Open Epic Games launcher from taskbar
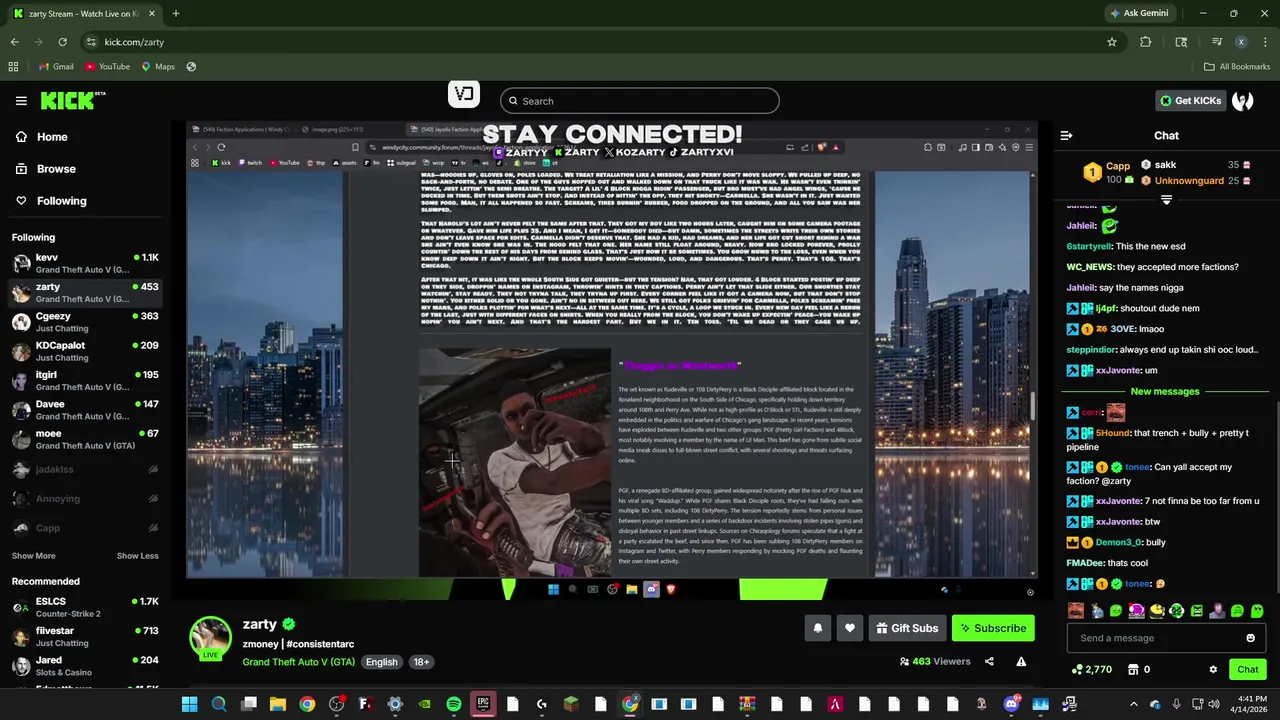Image resolution: width=1280 pixels, height=720 pixels. click(483, 704)
